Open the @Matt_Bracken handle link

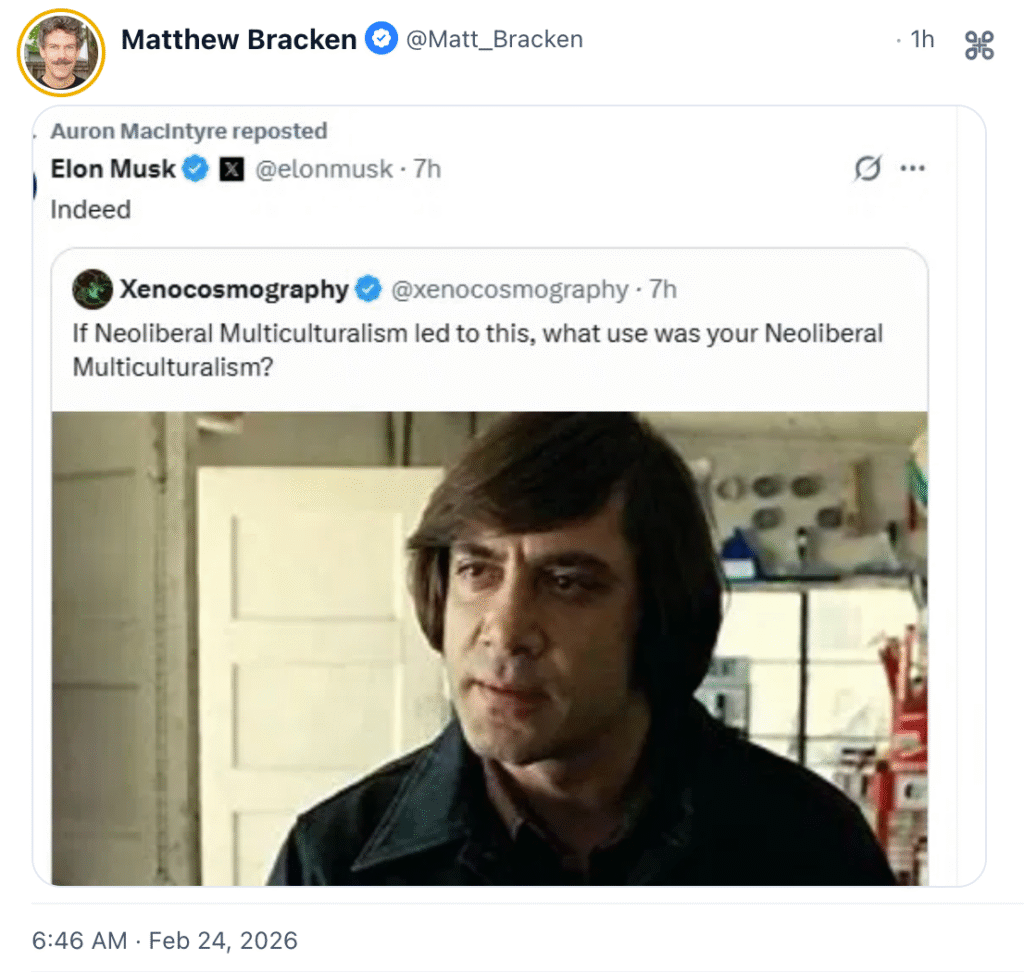tap(493, 40)
